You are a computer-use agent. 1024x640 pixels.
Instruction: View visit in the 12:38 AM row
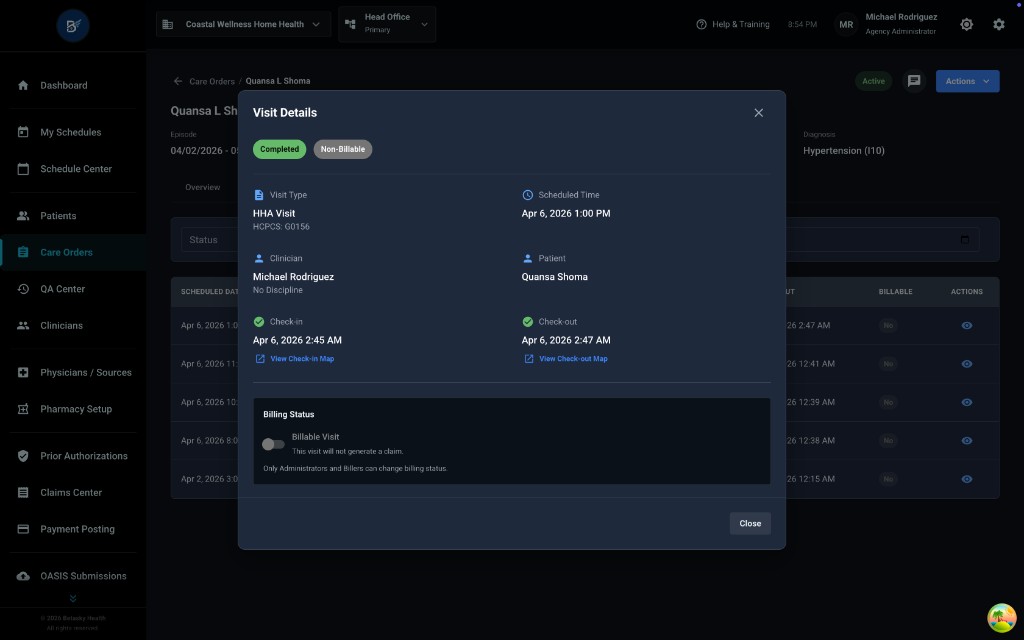click(967, 441)
